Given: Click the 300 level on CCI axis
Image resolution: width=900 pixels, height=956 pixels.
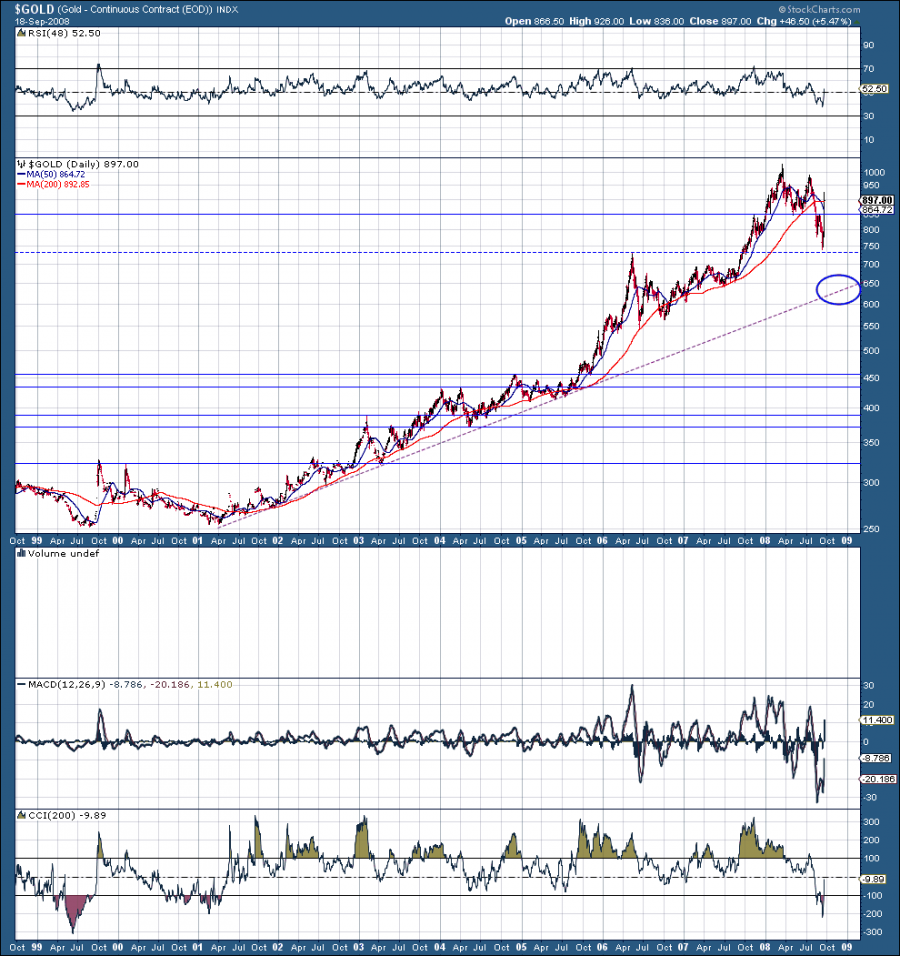Looking at the screenshot, I should pyautogui.click(x=871, y=822).
